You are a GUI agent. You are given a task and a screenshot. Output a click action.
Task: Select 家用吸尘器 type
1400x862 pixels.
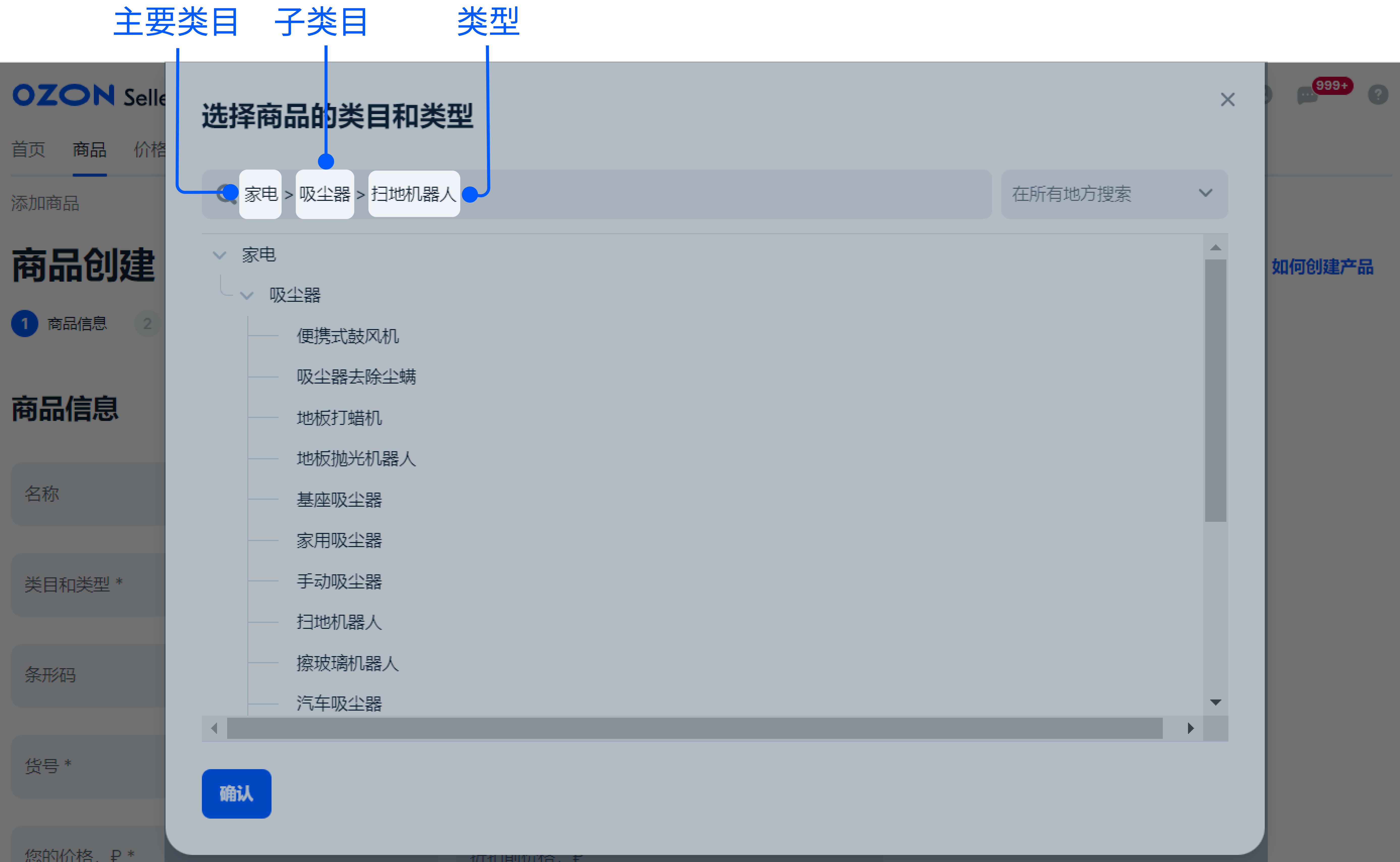click(339, 541)
